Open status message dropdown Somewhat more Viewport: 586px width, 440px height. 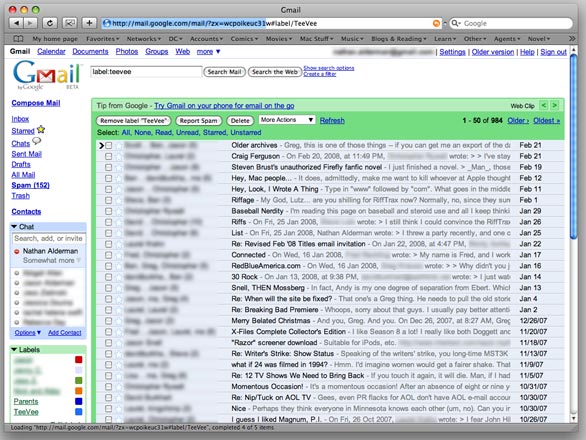point(52,260)
